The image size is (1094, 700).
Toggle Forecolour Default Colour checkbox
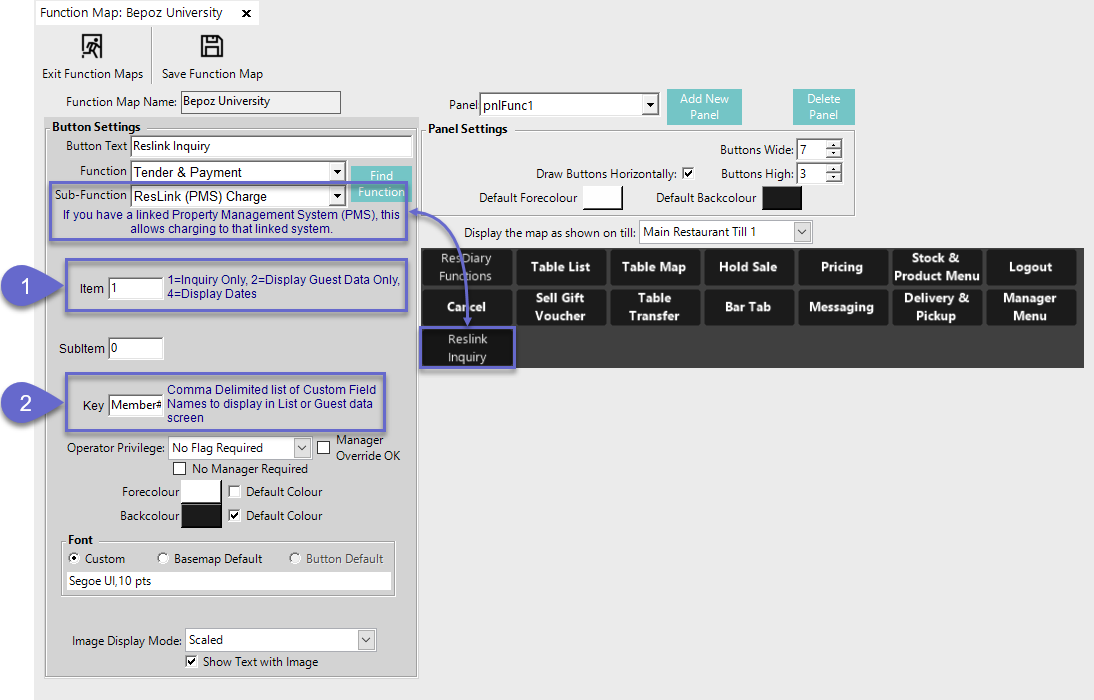click(234, 491)
